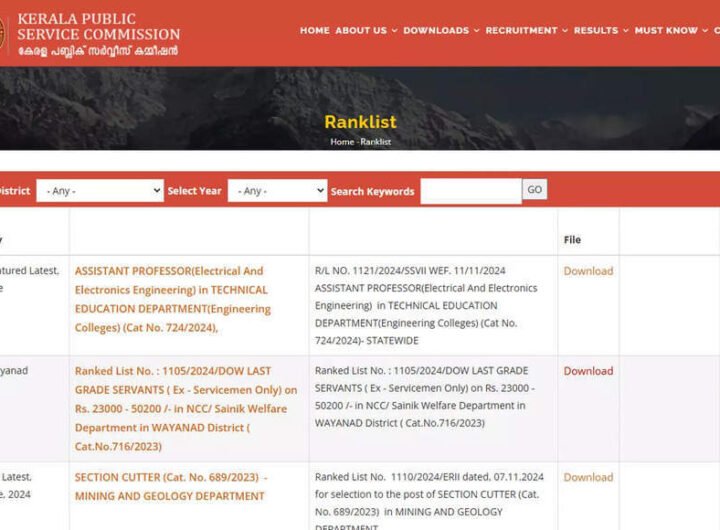Viewport: 720px width, 530px height.
Task: Click the Kerala PSC logo emblem
Action: pyautogui.click(x=3, y=34)
